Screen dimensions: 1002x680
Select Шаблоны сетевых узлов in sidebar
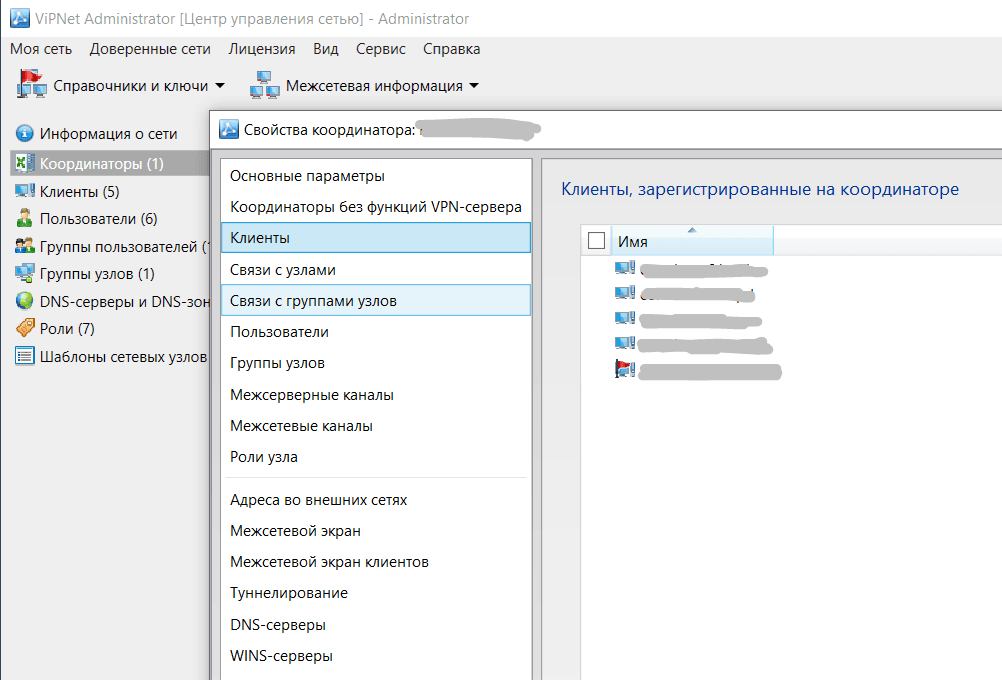[122, 356]
